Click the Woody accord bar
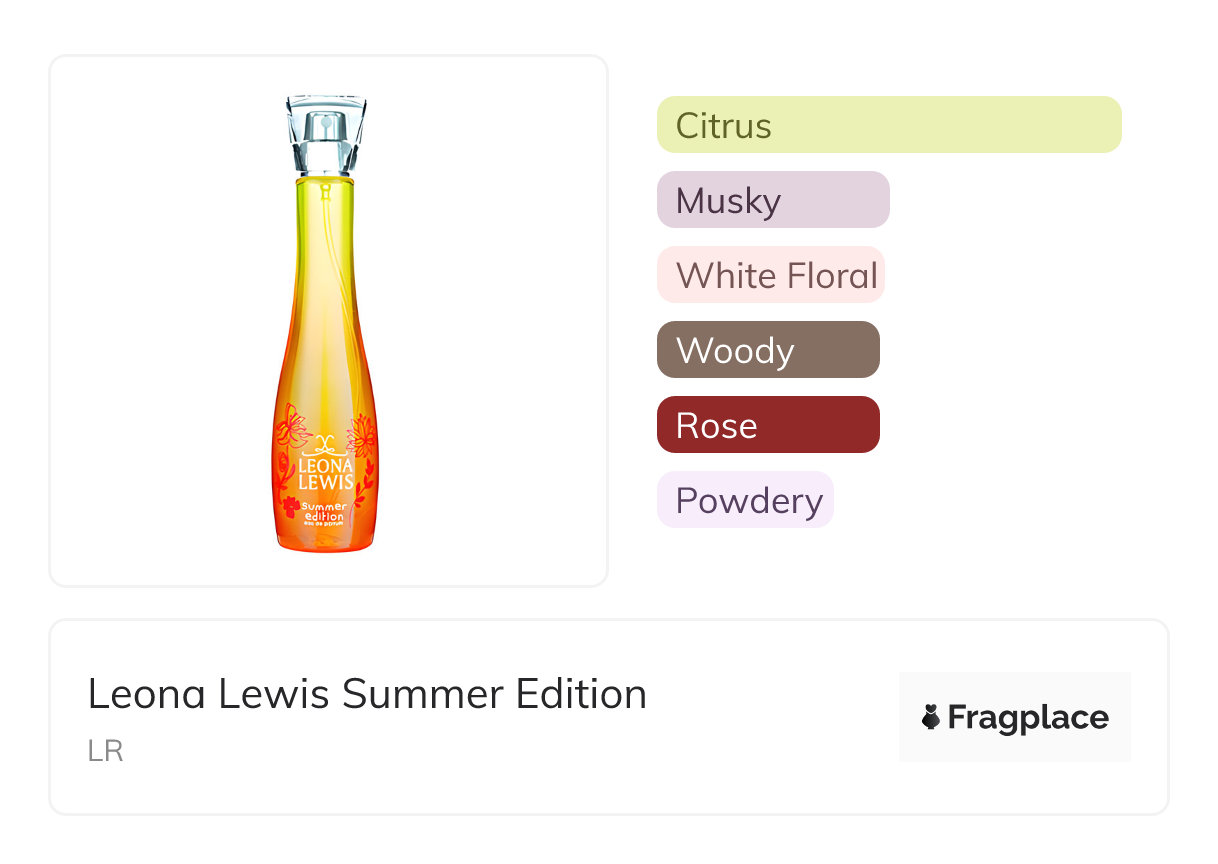1218x864 pixels. (x=767, y=350)
